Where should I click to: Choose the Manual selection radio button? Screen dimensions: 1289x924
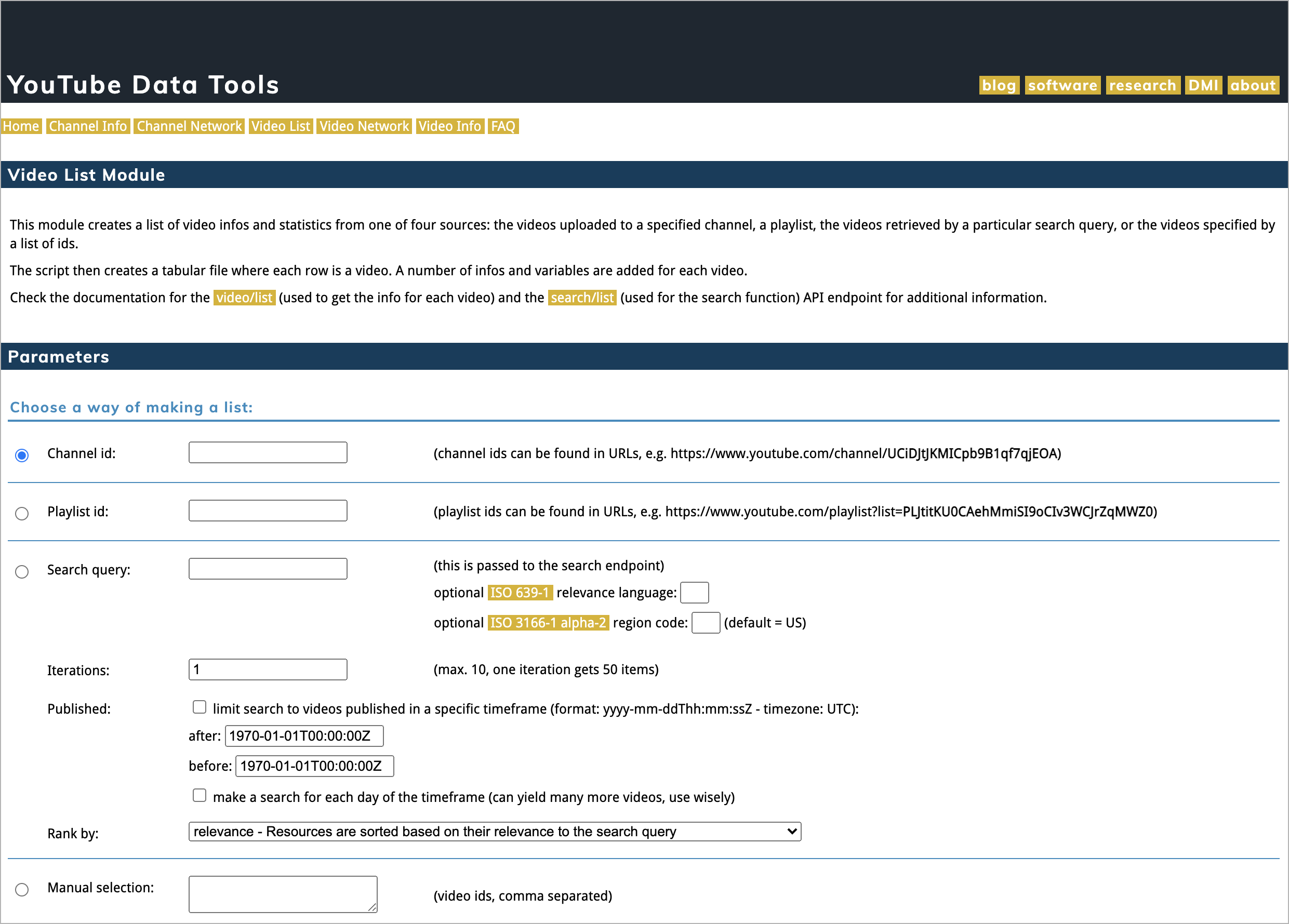22,889
